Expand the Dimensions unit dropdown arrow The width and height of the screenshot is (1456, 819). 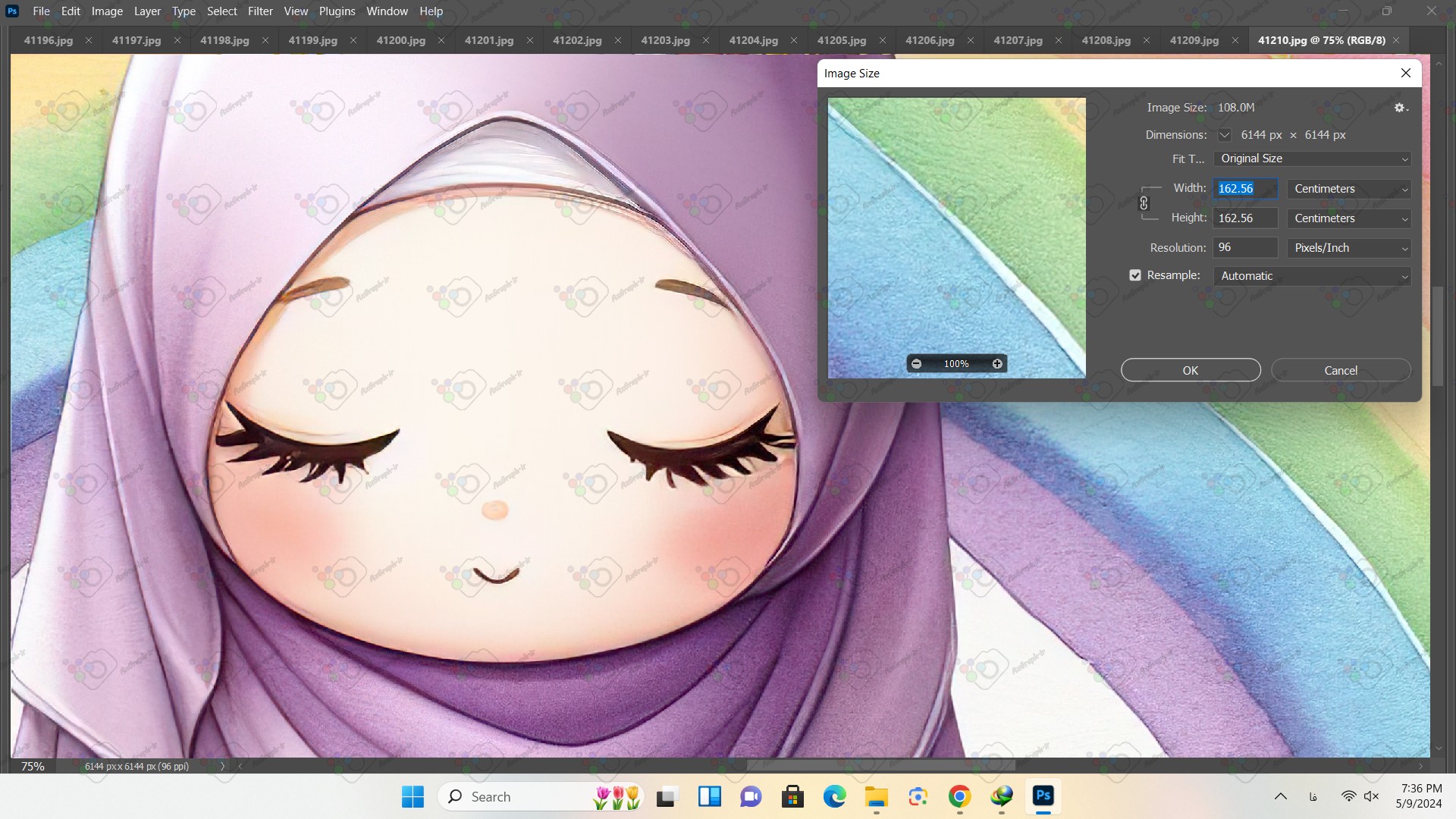(x=1225, y=135)
